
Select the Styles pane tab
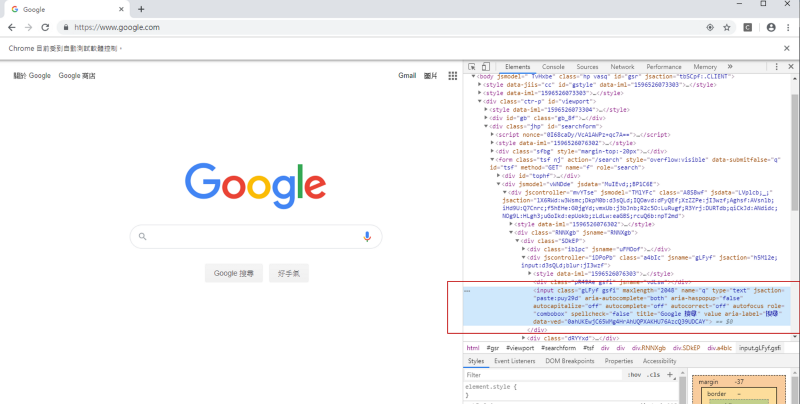[476, 361]
